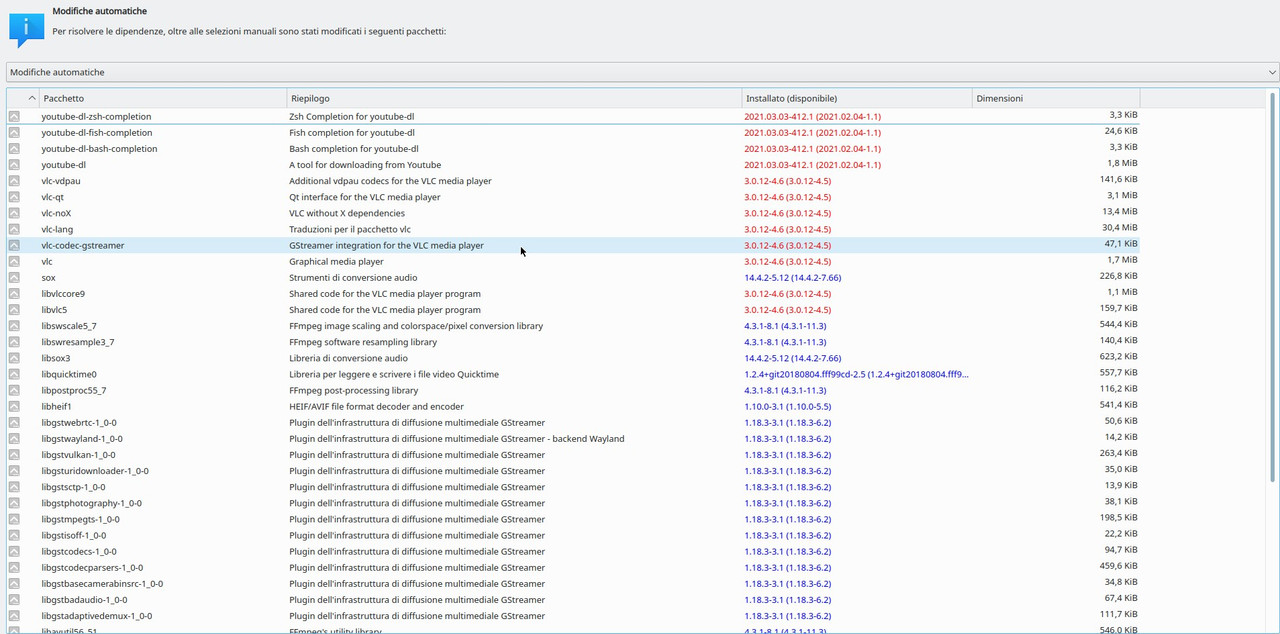Image resolution: width=1280 pixels, height=634 pixels.
Task: Click summary 'FFmpeg post-processing library'
Action: click(x=354, y=390)
